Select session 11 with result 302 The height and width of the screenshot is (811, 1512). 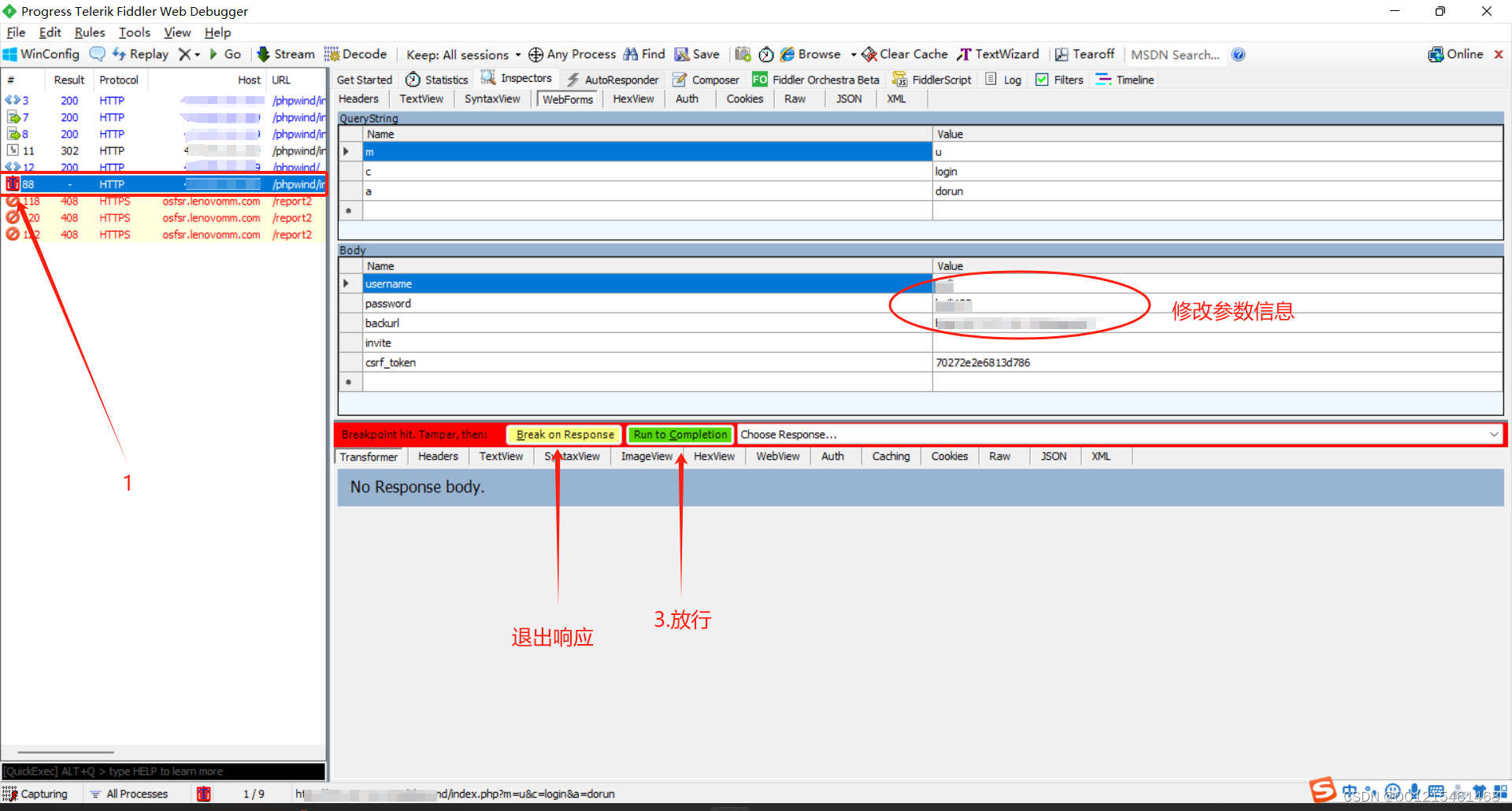[164, 150]
